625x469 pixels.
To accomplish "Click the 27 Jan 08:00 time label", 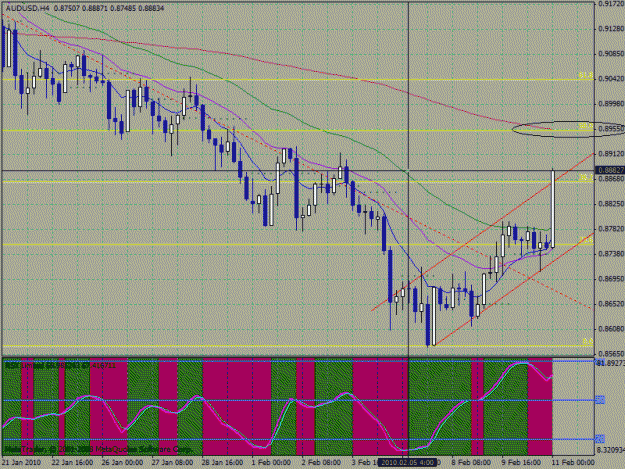I will pyautogui.click(x=172, y=463).
